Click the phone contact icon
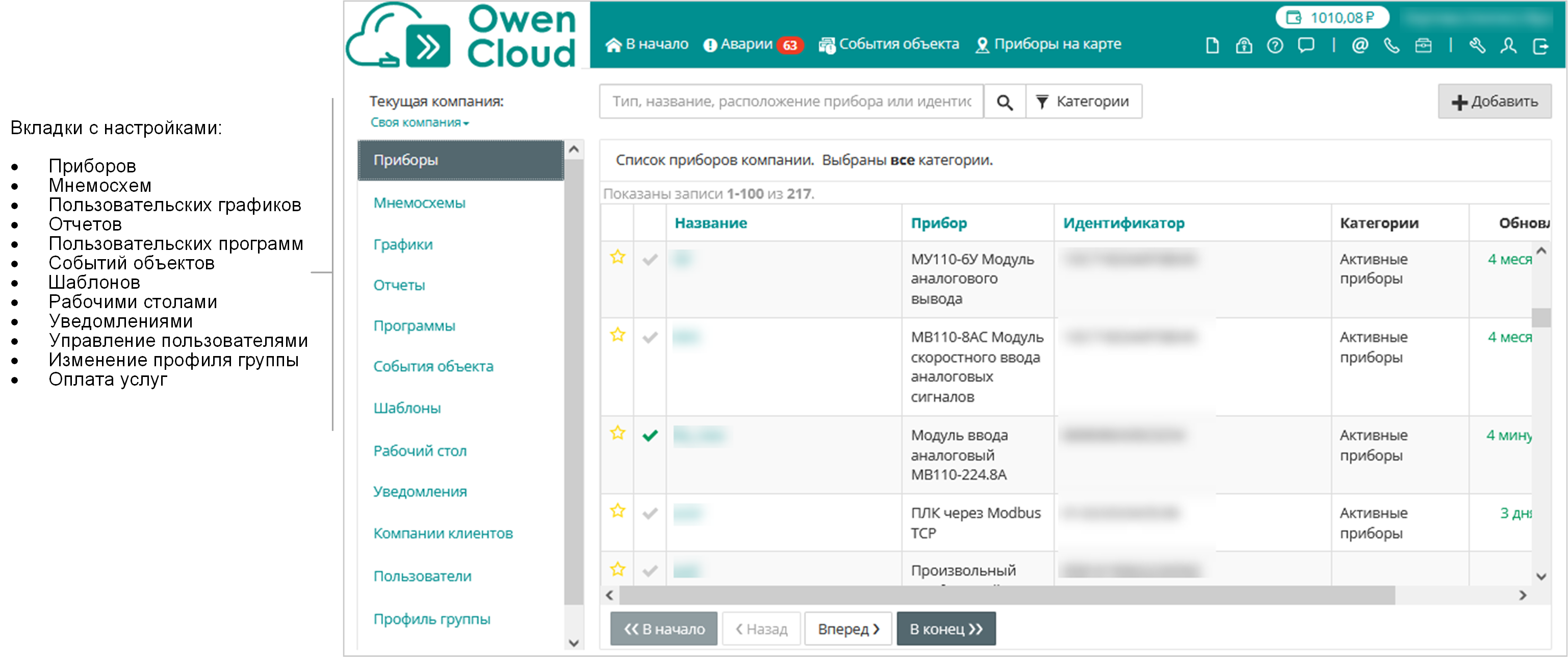Image resolution: width=1568 pixels, height=657 pixels. click(1392, 46)
